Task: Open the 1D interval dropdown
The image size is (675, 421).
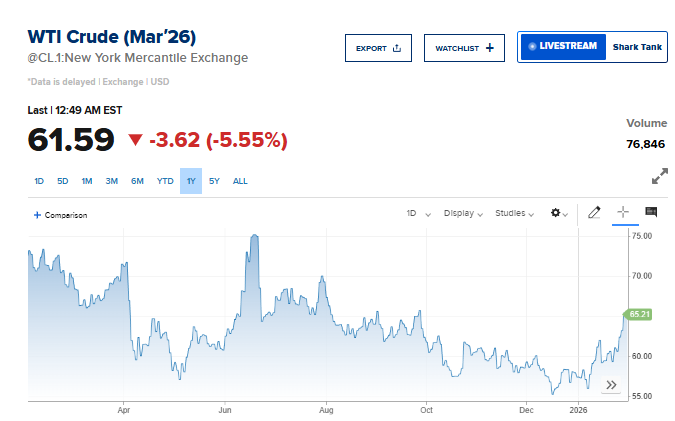Action: pos(417,213)
